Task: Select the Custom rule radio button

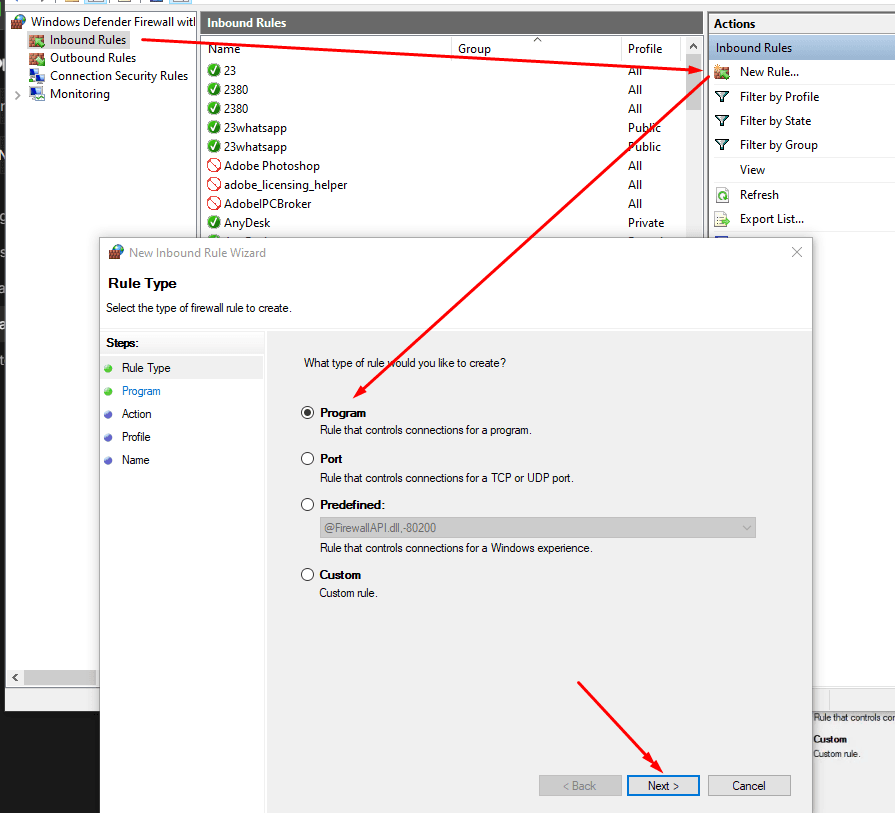Action: [308, 575]
